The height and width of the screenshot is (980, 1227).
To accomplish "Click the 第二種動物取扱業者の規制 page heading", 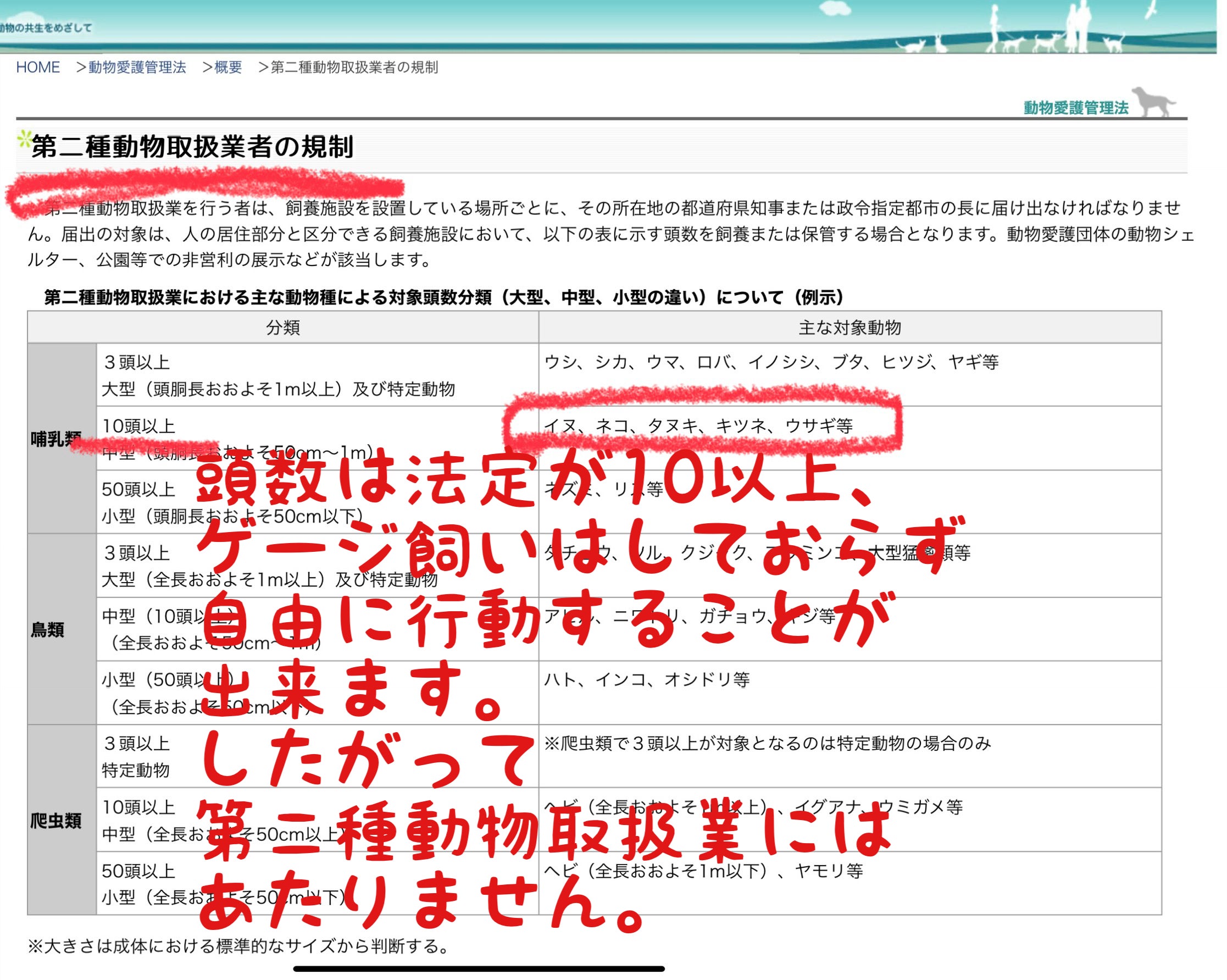I will click(192, 147).
